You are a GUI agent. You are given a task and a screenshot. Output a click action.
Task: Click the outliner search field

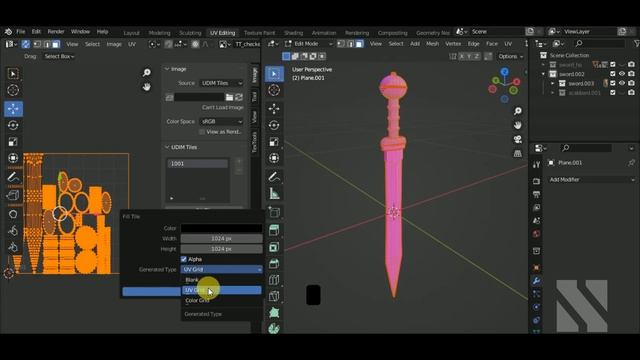coord(599,43)
